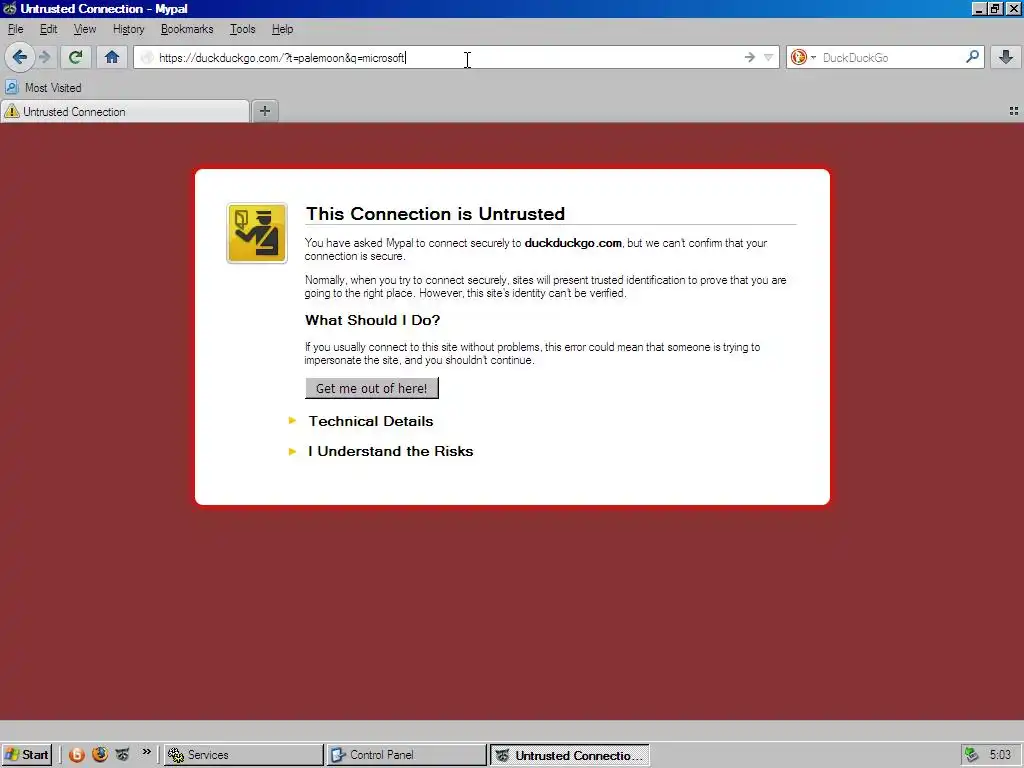
Task: Open the DuckDuckGo search engine selector
Action: (x=803, y=57)
